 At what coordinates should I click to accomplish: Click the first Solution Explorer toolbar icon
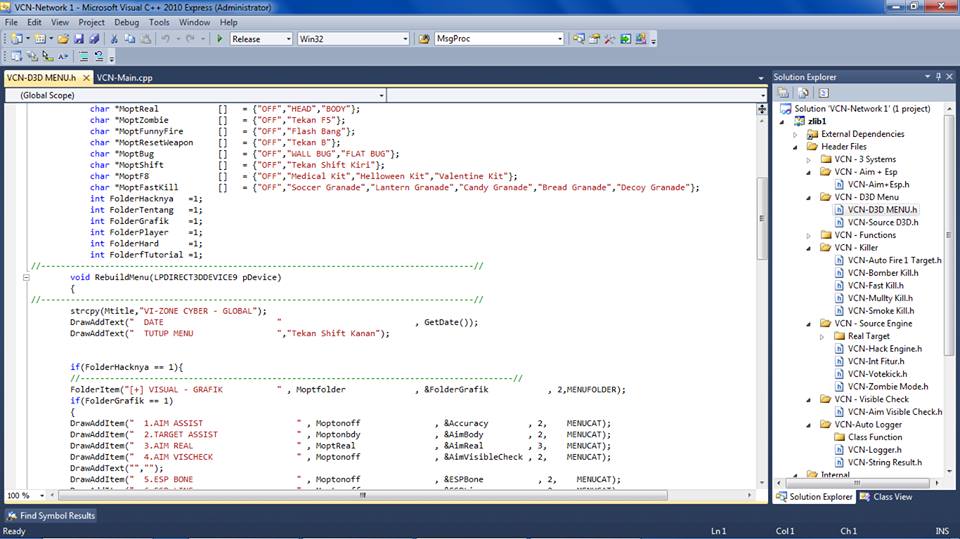coord(783,92)
